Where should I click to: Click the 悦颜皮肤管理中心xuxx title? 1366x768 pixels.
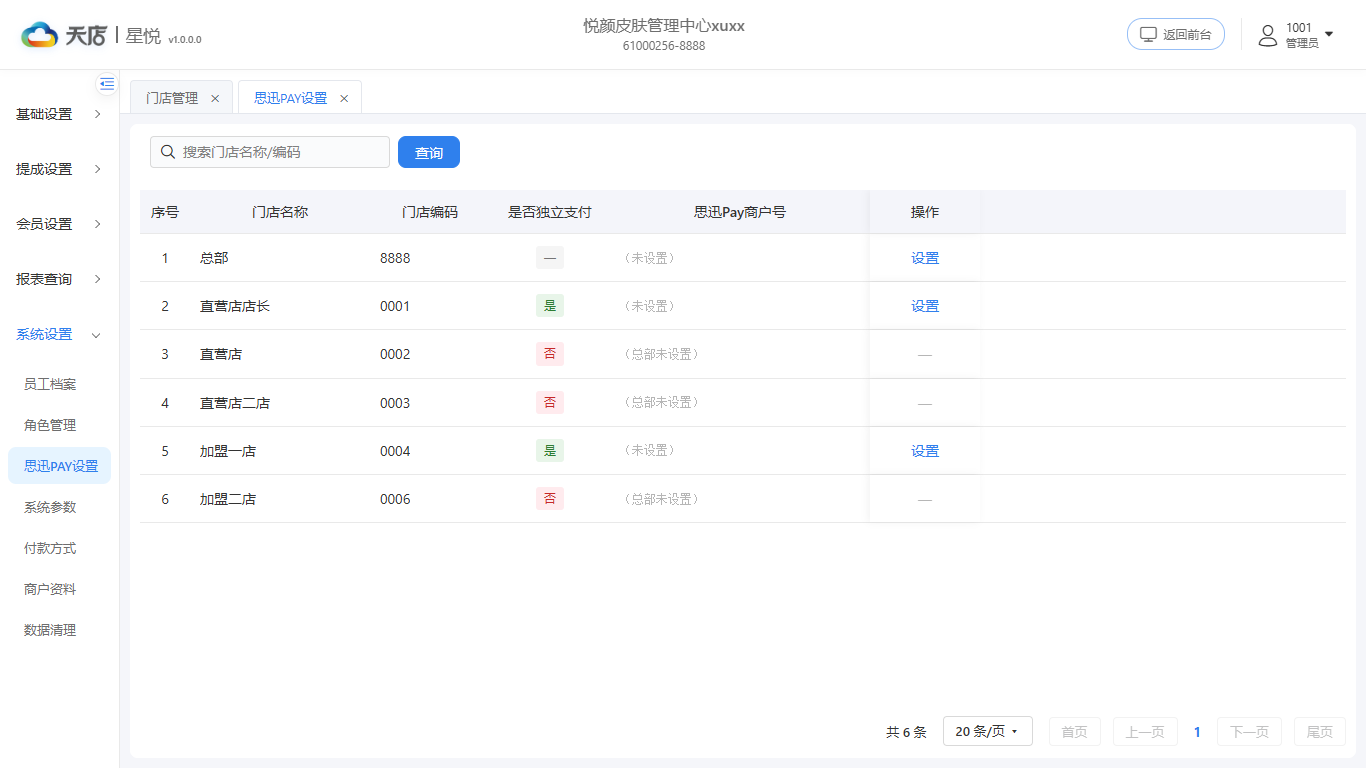point(664,25)
